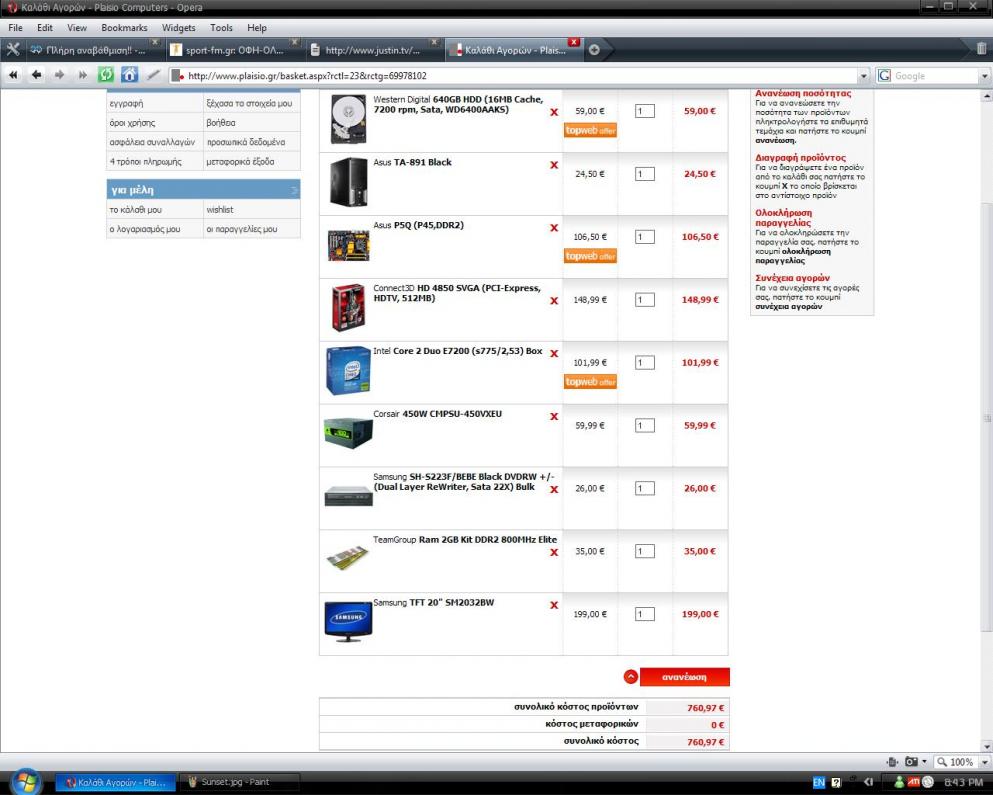Open the βοήθεια link
The width and height of the screenshot is (993, 795).
(x=220, y=123)
